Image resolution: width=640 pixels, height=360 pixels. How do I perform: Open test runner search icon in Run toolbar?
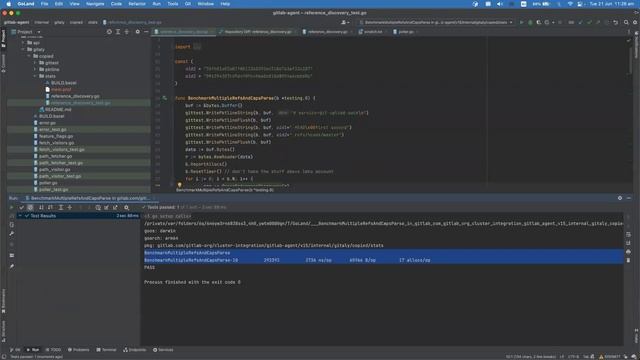[127, 207]
